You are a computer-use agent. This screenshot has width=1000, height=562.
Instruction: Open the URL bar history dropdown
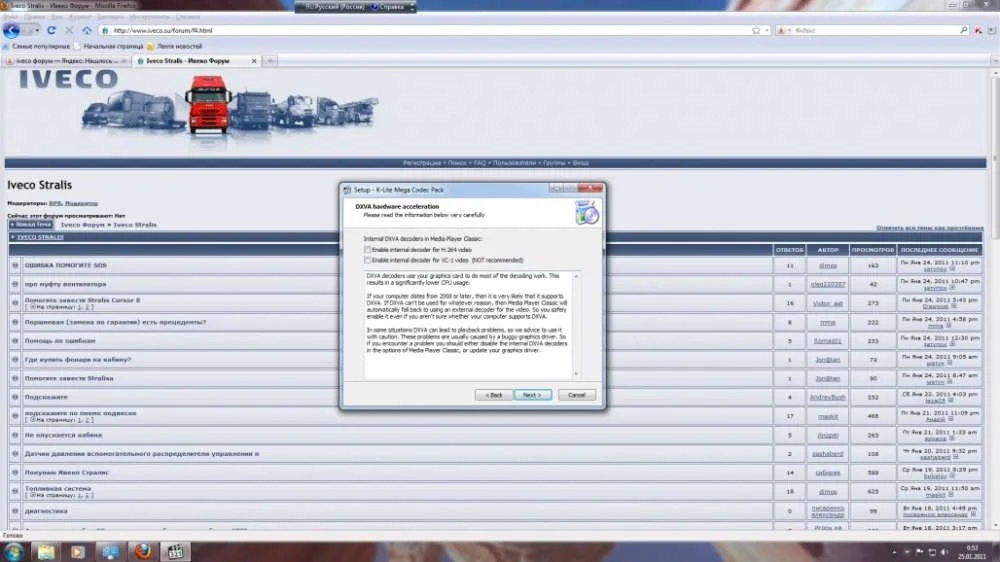[x=766, y=31]
